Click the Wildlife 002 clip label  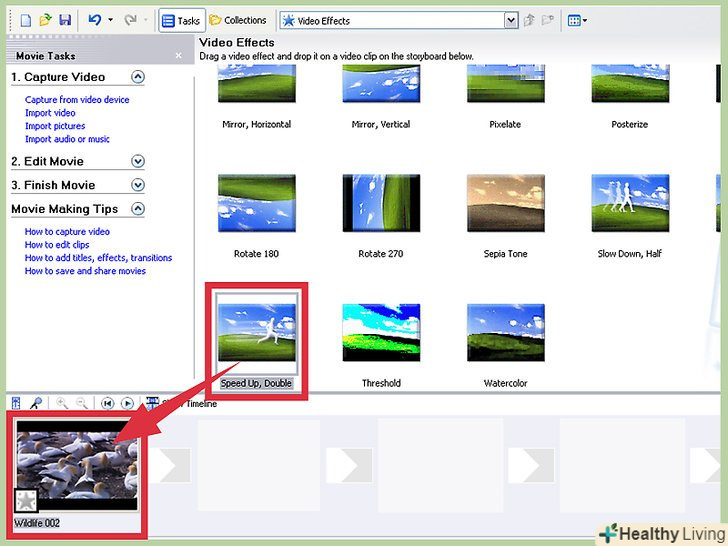(37, 523)
